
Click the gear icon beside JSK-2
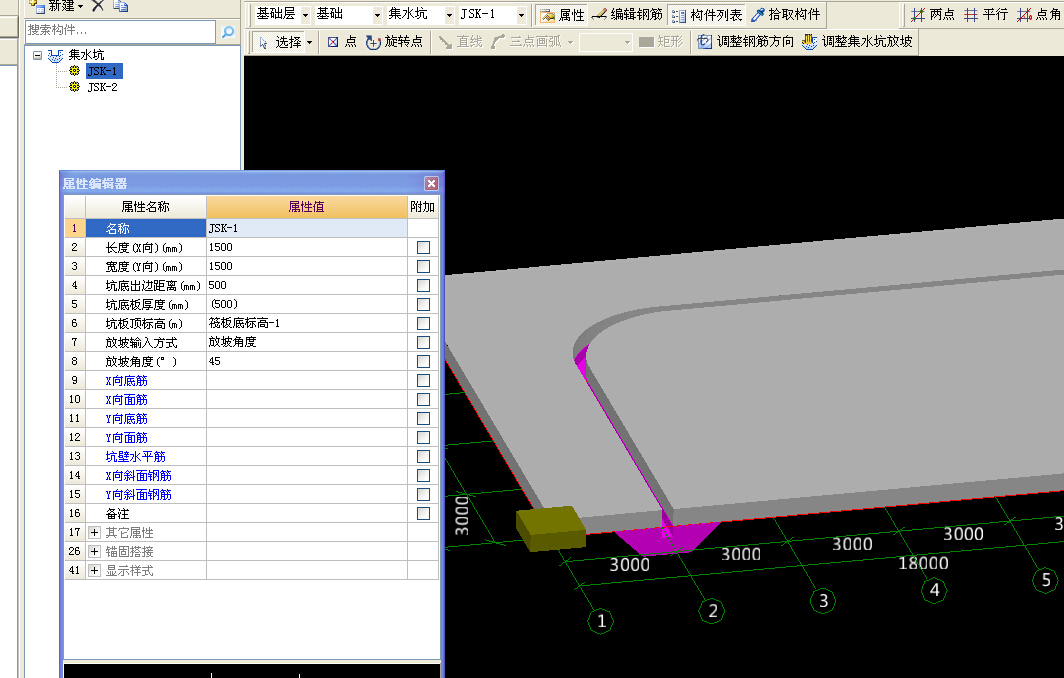75,87
